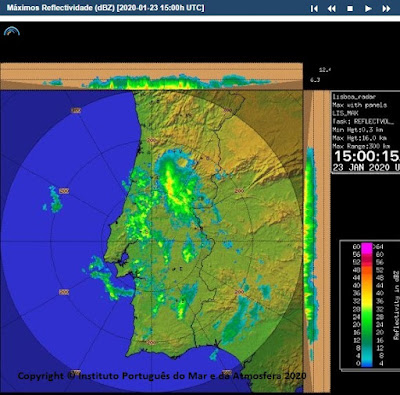Viewport: 400px width, 395px height.
Task: Click the top horizontal cross-section panel
Action: click(151, 77)
